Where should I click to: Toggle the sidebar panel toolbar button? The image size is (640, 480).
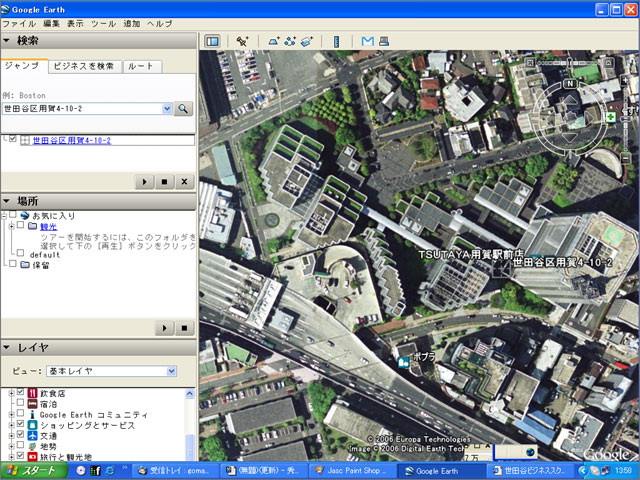(x=212, y=41)
